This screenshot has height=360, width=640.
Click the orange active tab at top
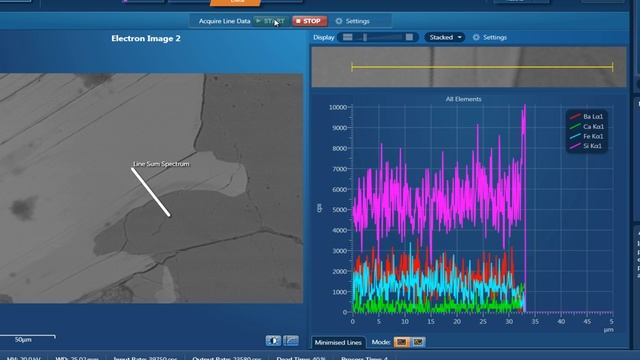(x=236, y=2)
